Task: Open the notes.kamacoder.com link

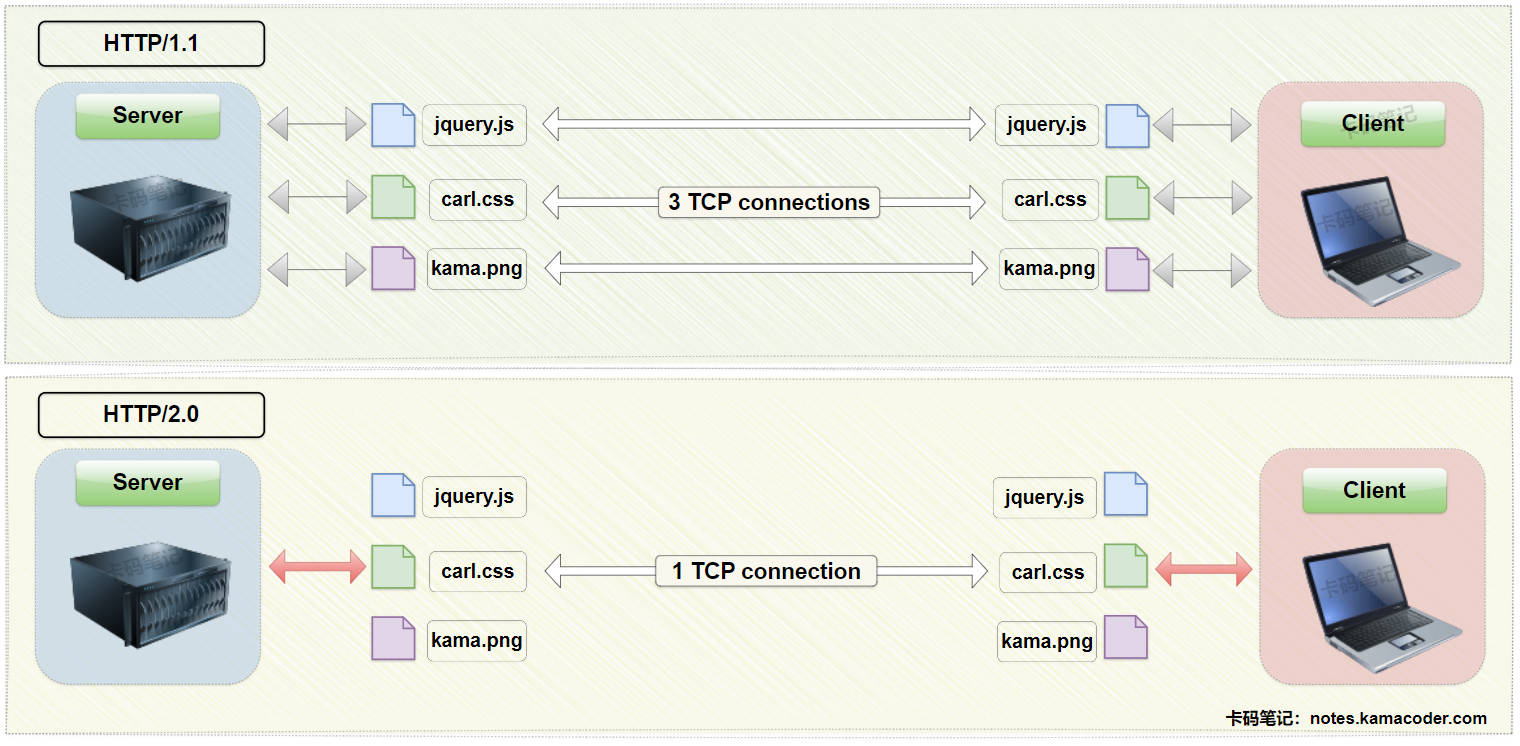Action: pyautogui.click(x=1397, y=718)
